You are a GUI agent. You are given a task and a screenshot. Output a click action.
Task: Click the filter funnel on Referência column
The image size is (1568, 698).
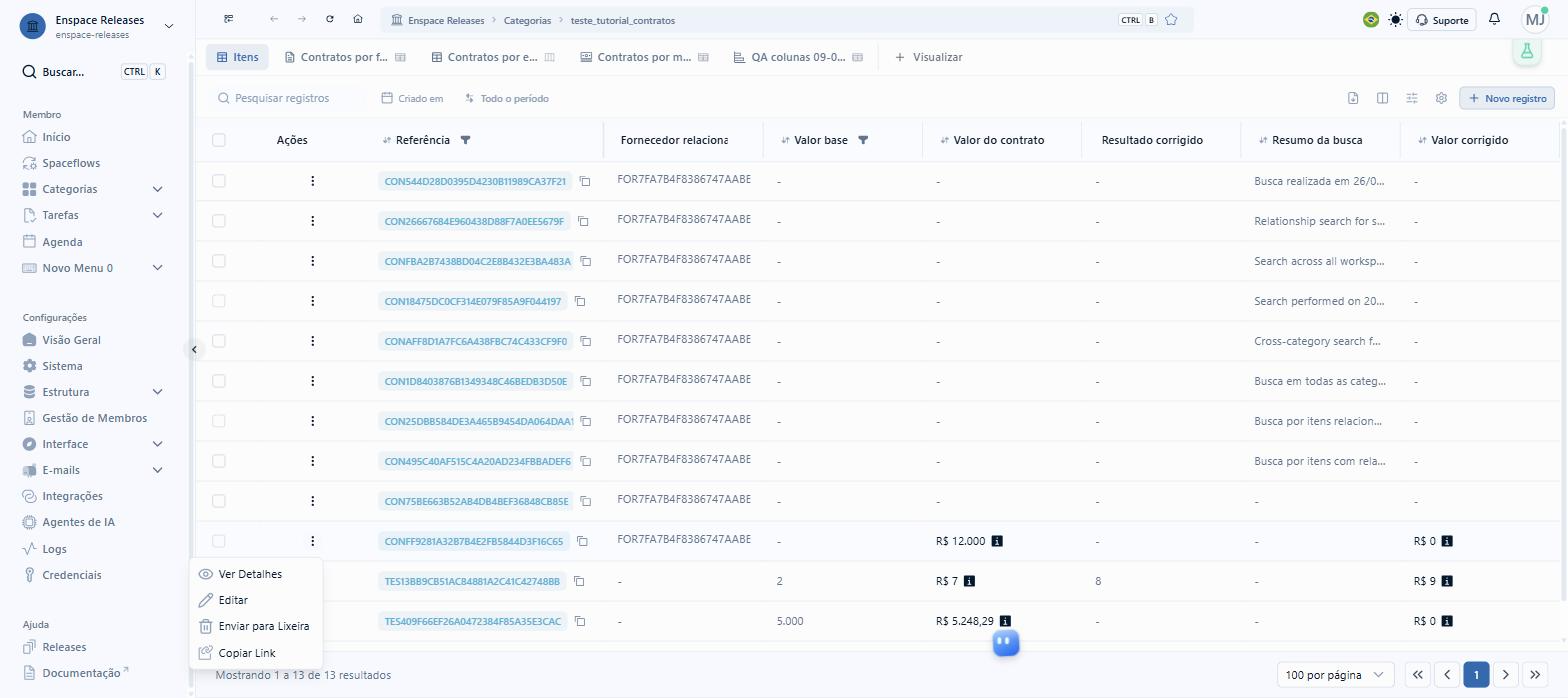click(465, 140)
